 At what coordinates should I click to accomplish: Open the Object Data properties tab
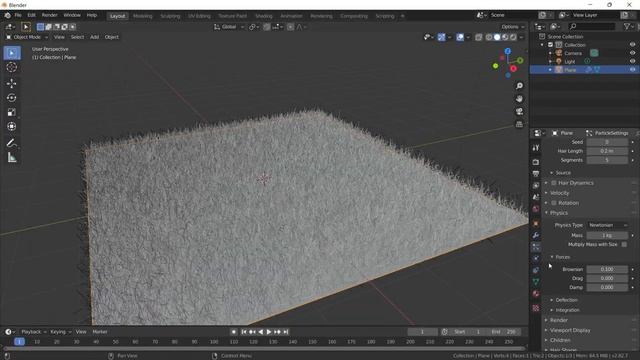coord(536,282)
